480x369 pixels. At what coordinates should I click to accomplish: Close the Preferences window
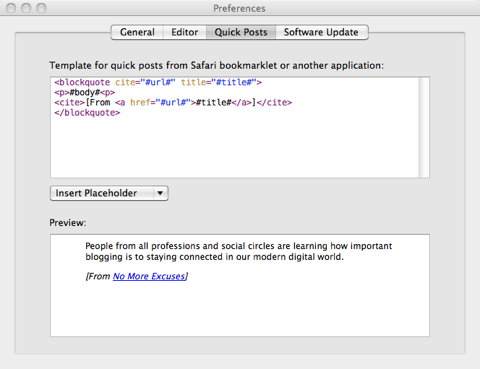pyautogui.click(x=11, y=8)
